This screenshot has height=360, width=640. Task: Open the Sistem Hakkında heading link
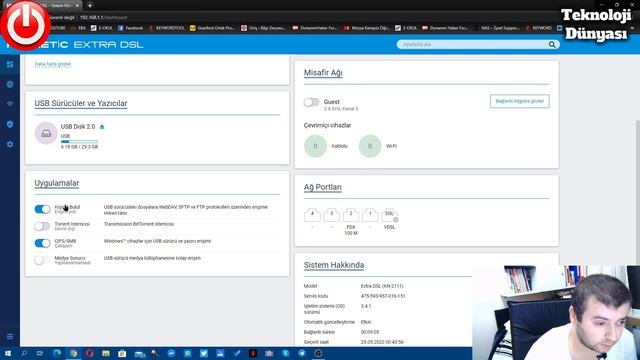pyautogui.click(x=334, y=265)
